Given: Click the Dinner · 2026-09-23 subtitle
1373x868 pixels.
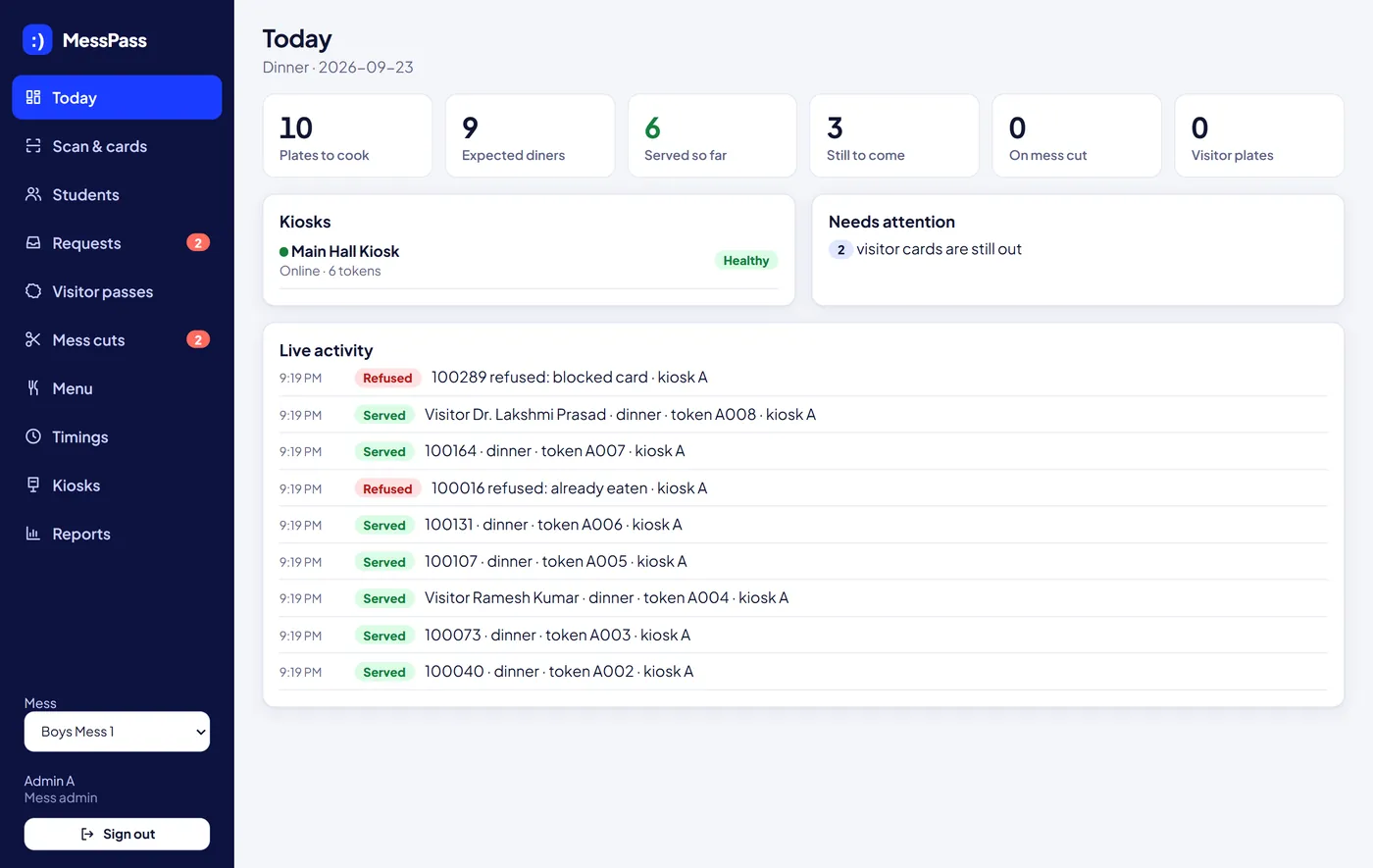Looking at the screenshot, I should [338, 67].
